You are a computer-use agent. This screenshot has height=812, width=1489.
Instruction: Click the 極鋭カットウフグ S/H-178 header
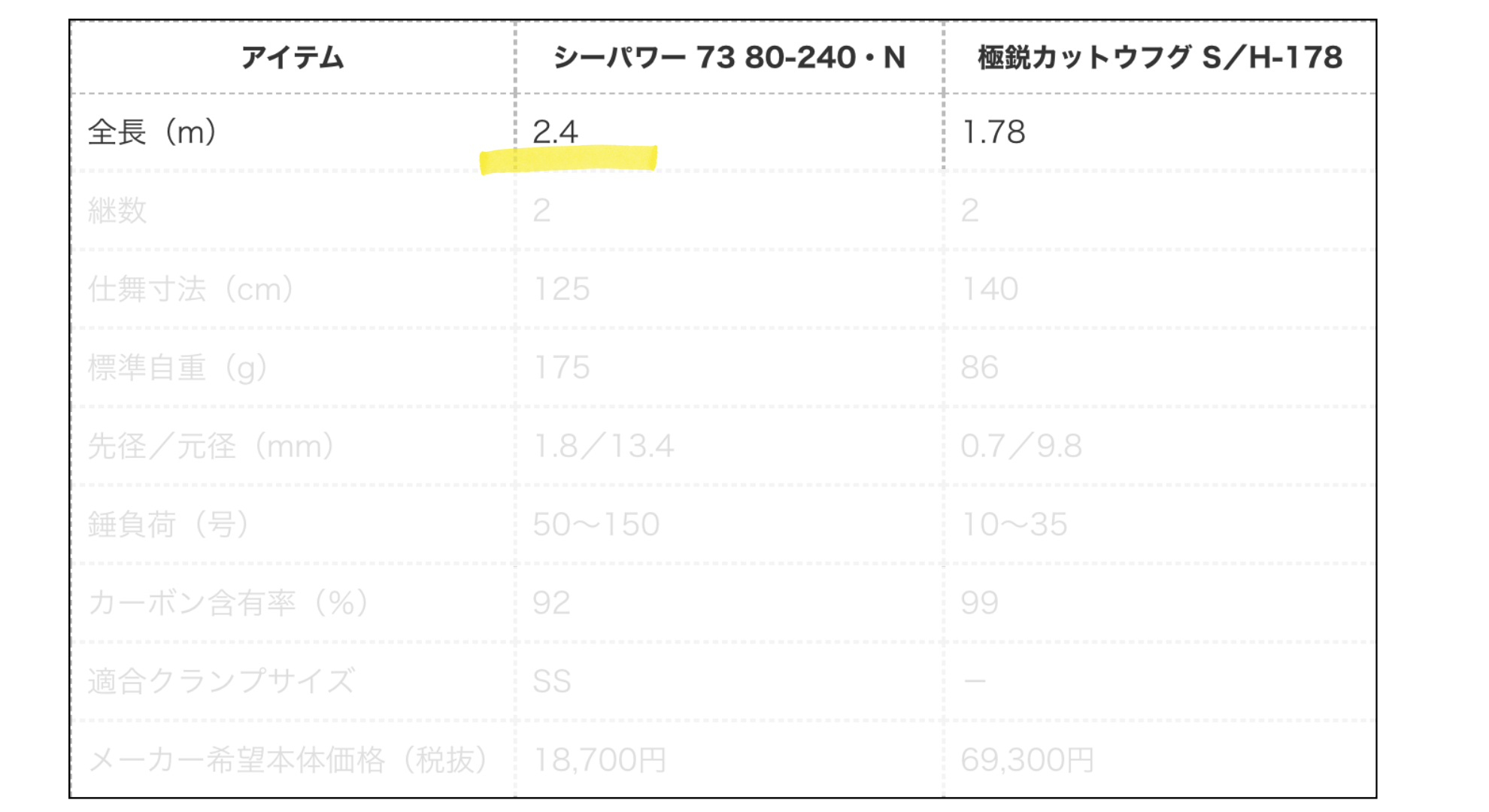(1160, 58)
